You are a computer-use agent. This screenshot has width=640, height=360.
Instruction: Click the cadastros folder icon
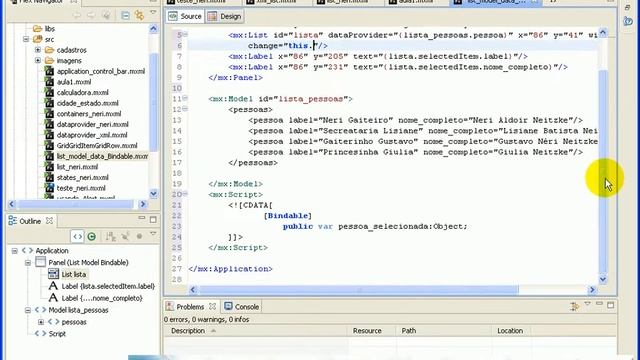[x=49, y=50]
